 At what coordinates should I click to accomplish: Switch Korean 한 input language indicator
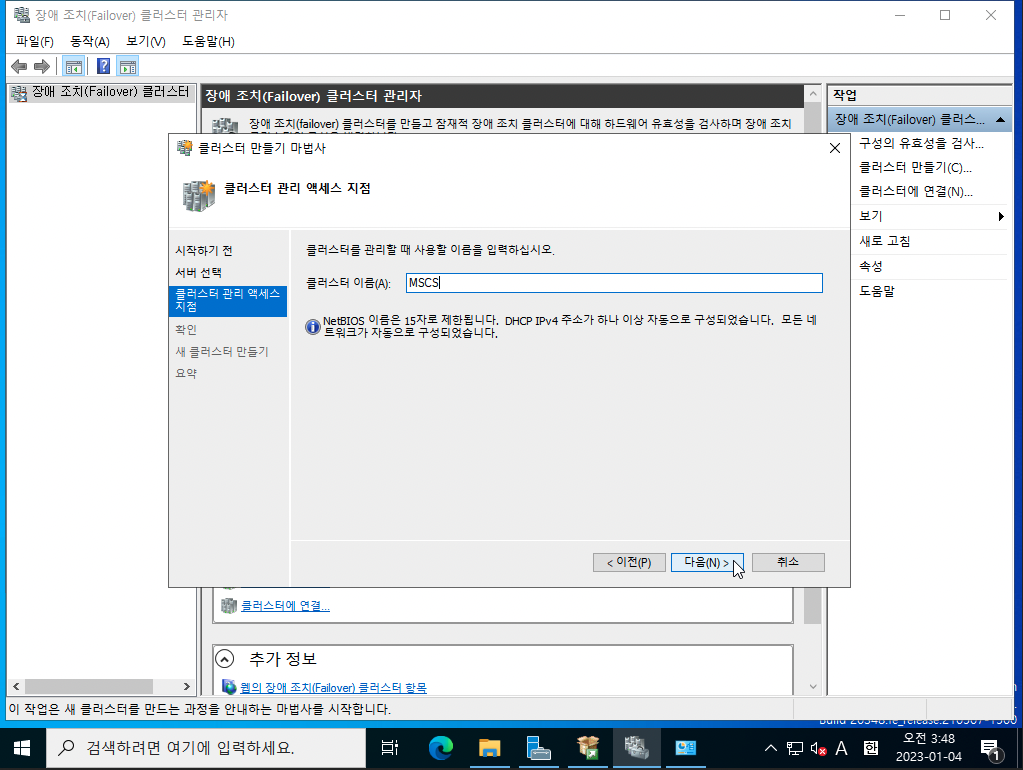tap(870, 748)
